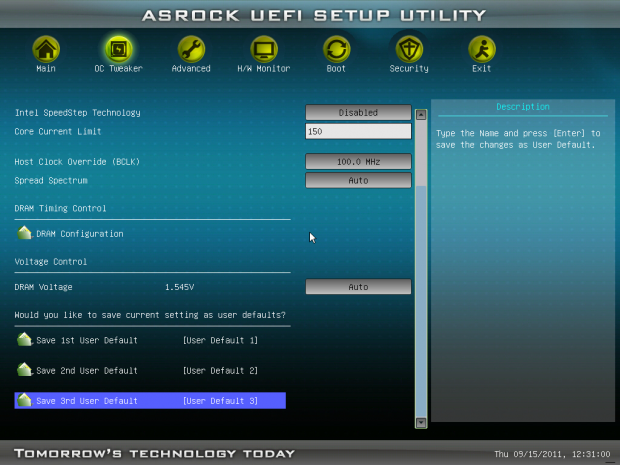
Task: Click the OC Tweaker tab label
Action: [x=118, y=68]
